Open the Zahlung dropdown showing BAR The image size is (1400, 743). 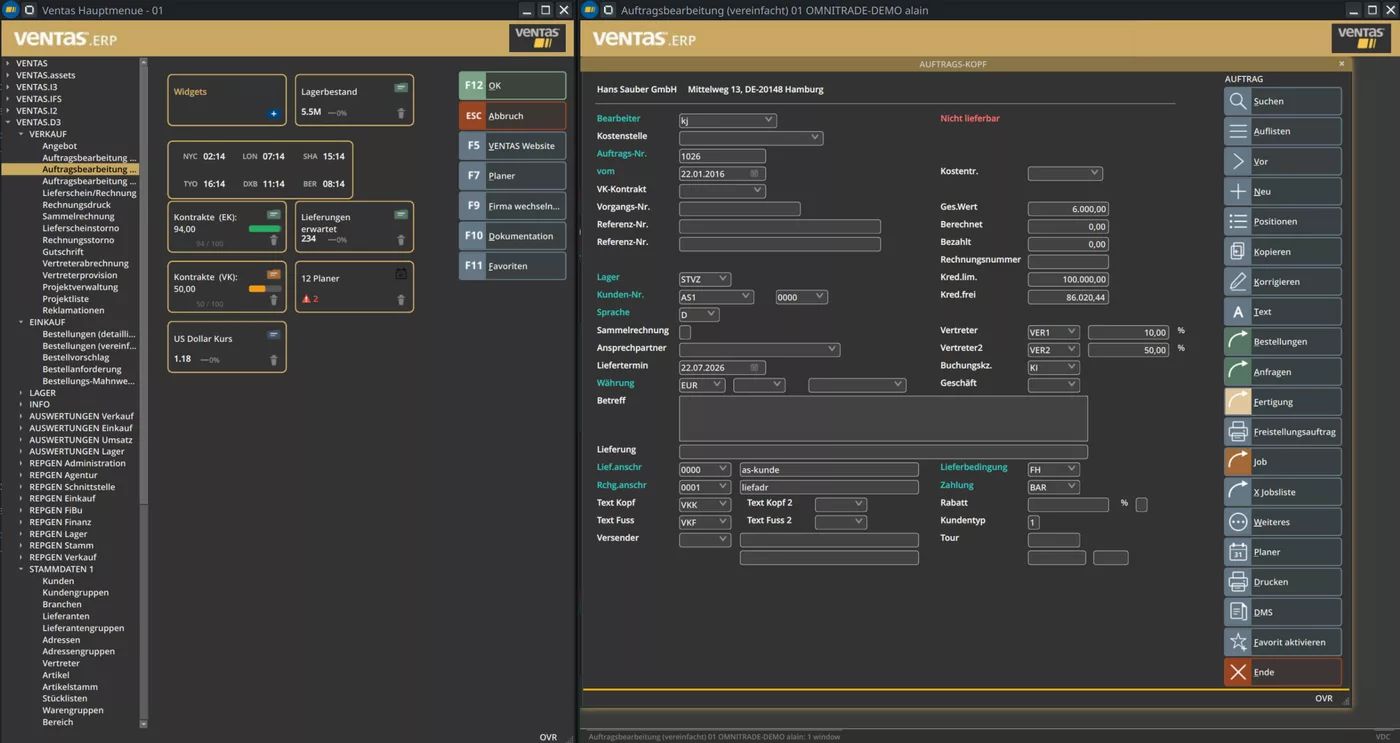pos(1053,487)
